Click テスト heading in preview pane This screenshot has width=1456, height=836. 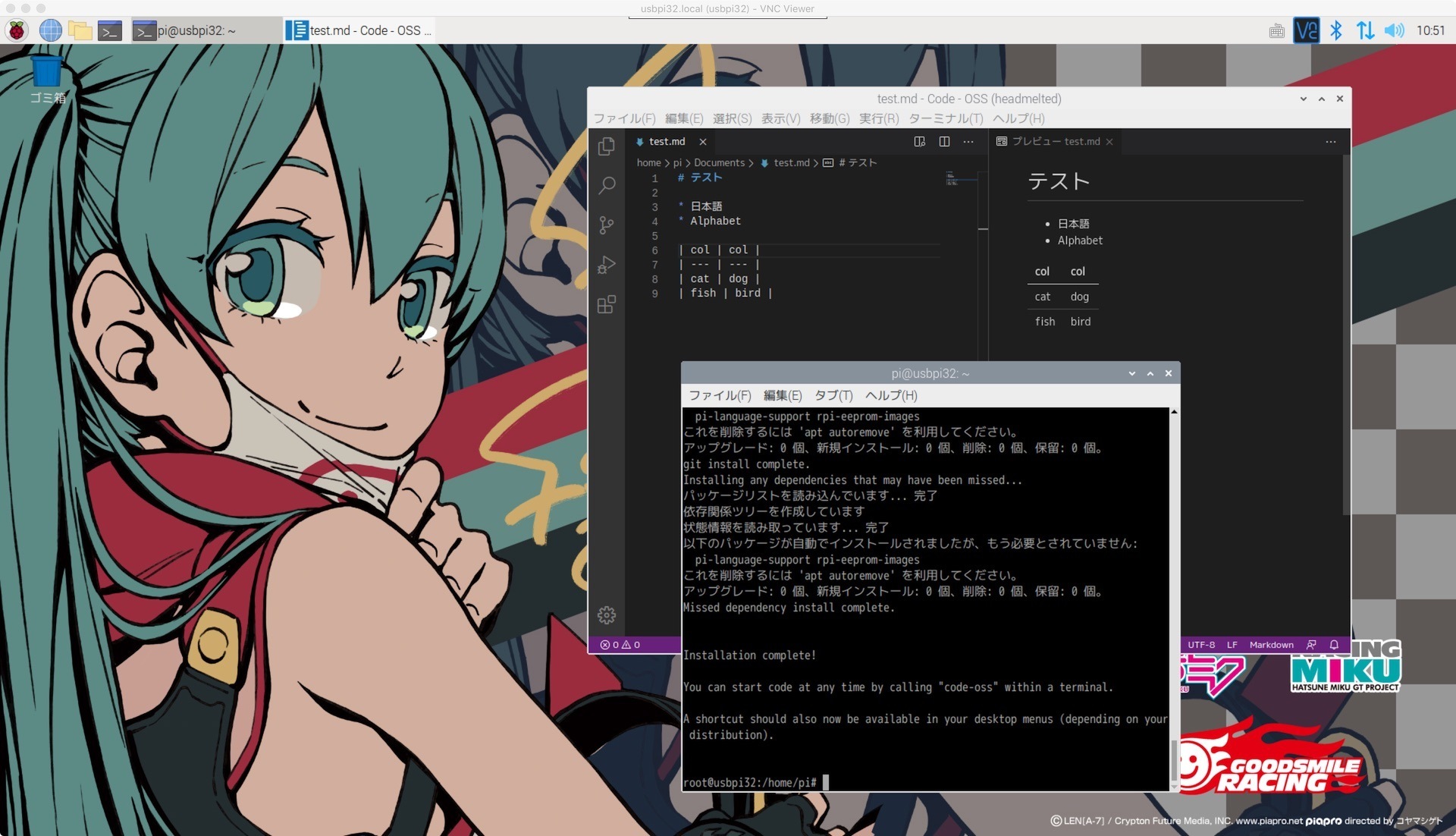point(1059,181)
